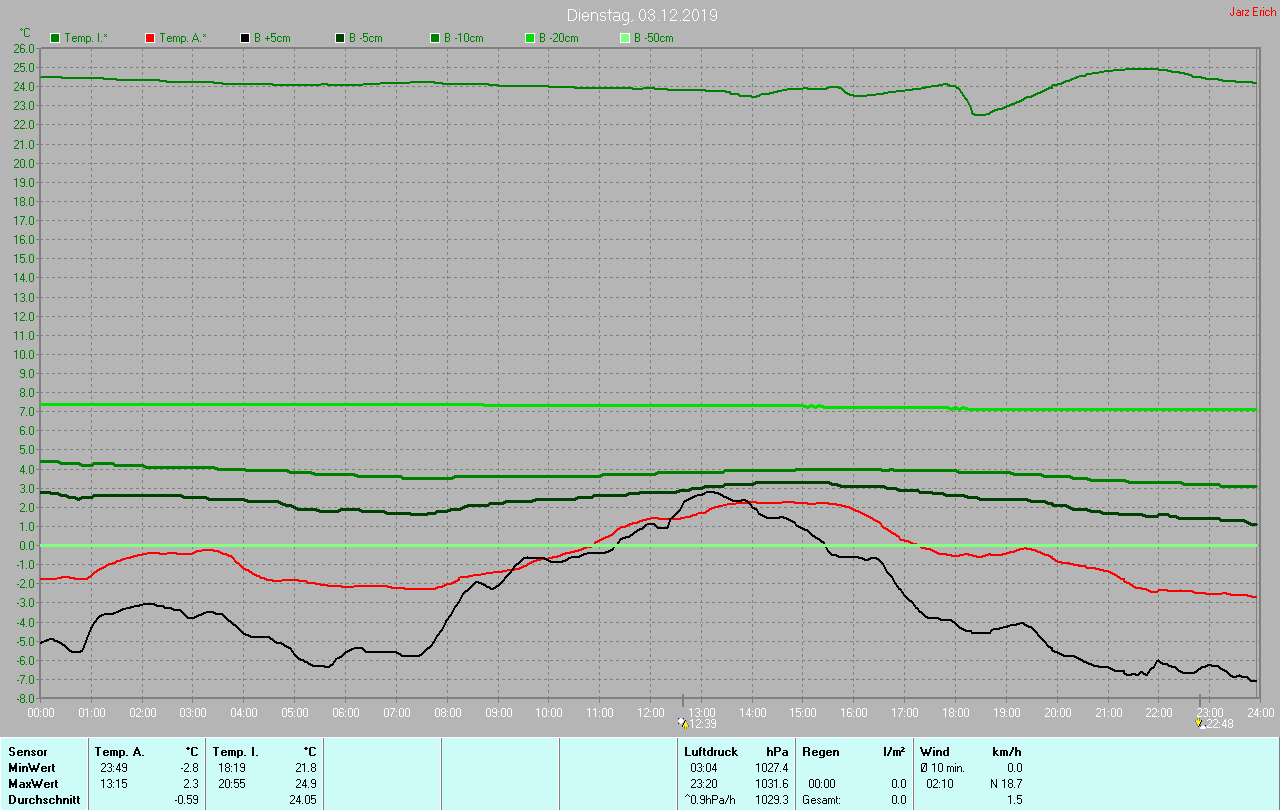Click the 'B +5cm' legend label
The width and height of the screenshot is (1280, 810).
tap(273, 38)
